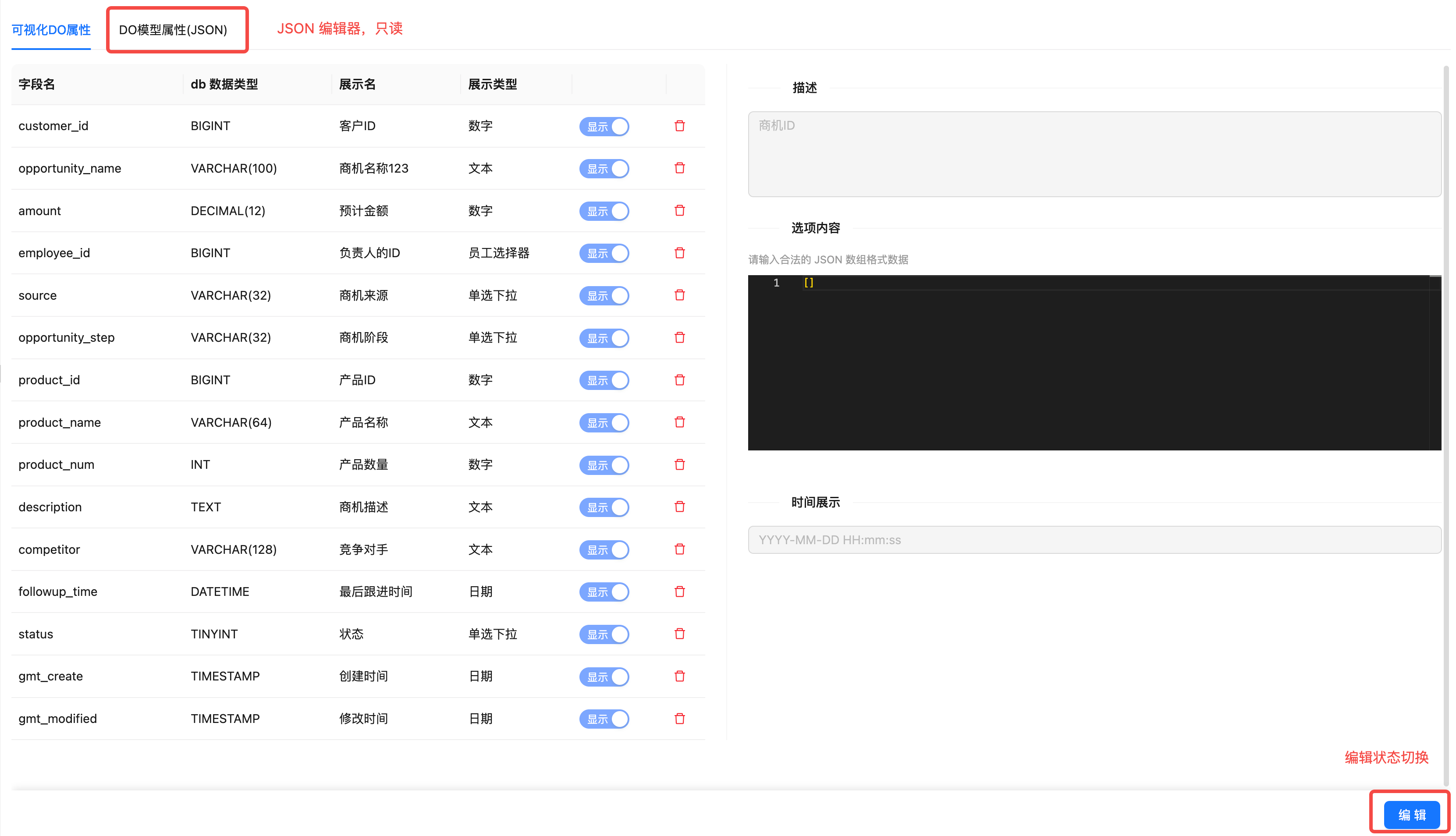Click the 最后跟进时间 display name

[376, 592]
